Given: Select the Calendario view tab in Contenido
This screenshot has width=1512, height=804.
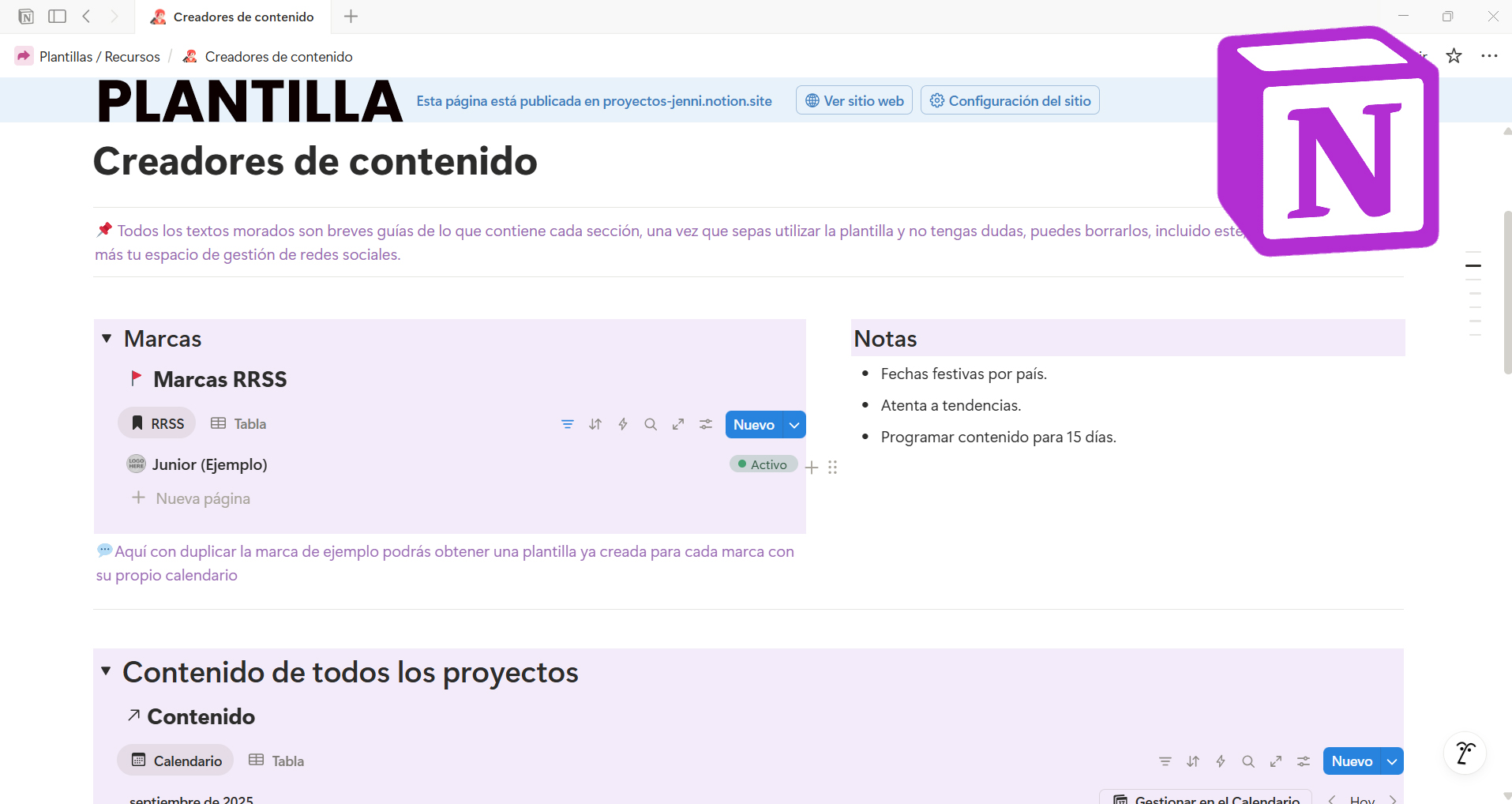Looking at the screenshot, I should click(176, 761).
